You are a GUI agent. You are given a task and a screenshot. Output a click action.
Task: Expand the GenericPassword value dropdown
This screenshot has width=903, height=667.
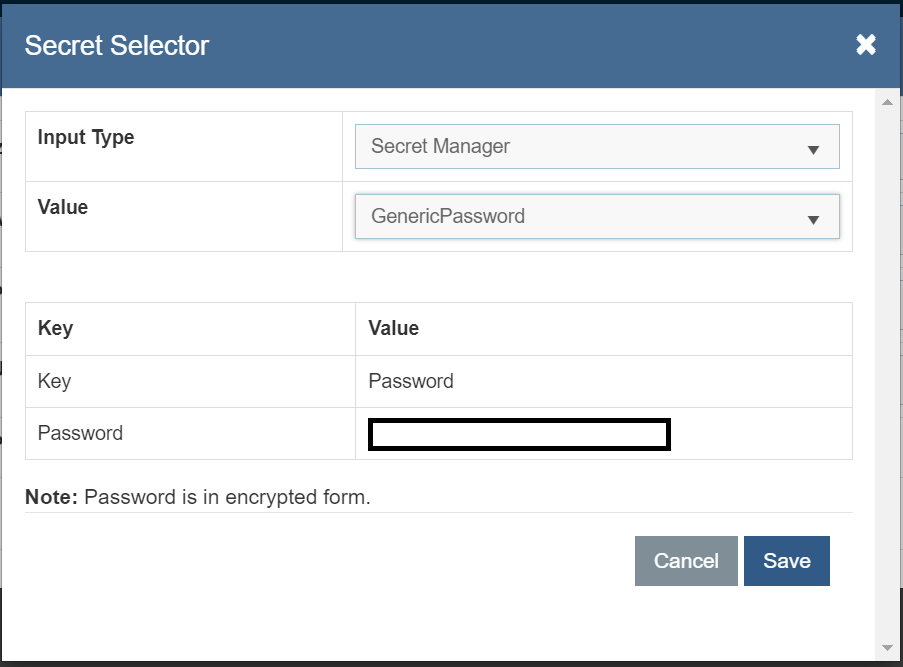596,216
